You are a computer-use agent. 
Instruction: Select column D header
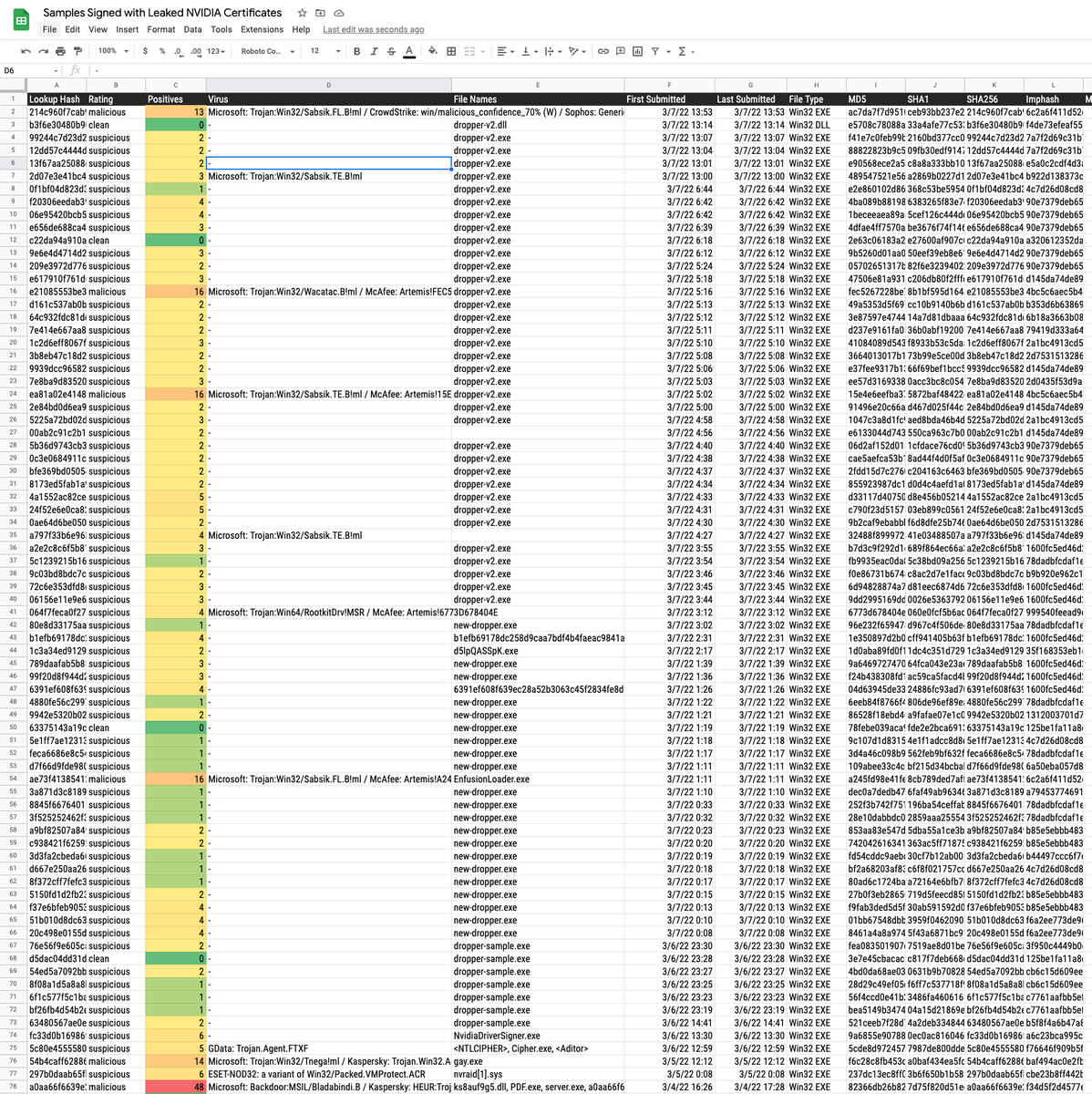pos(329,86)
